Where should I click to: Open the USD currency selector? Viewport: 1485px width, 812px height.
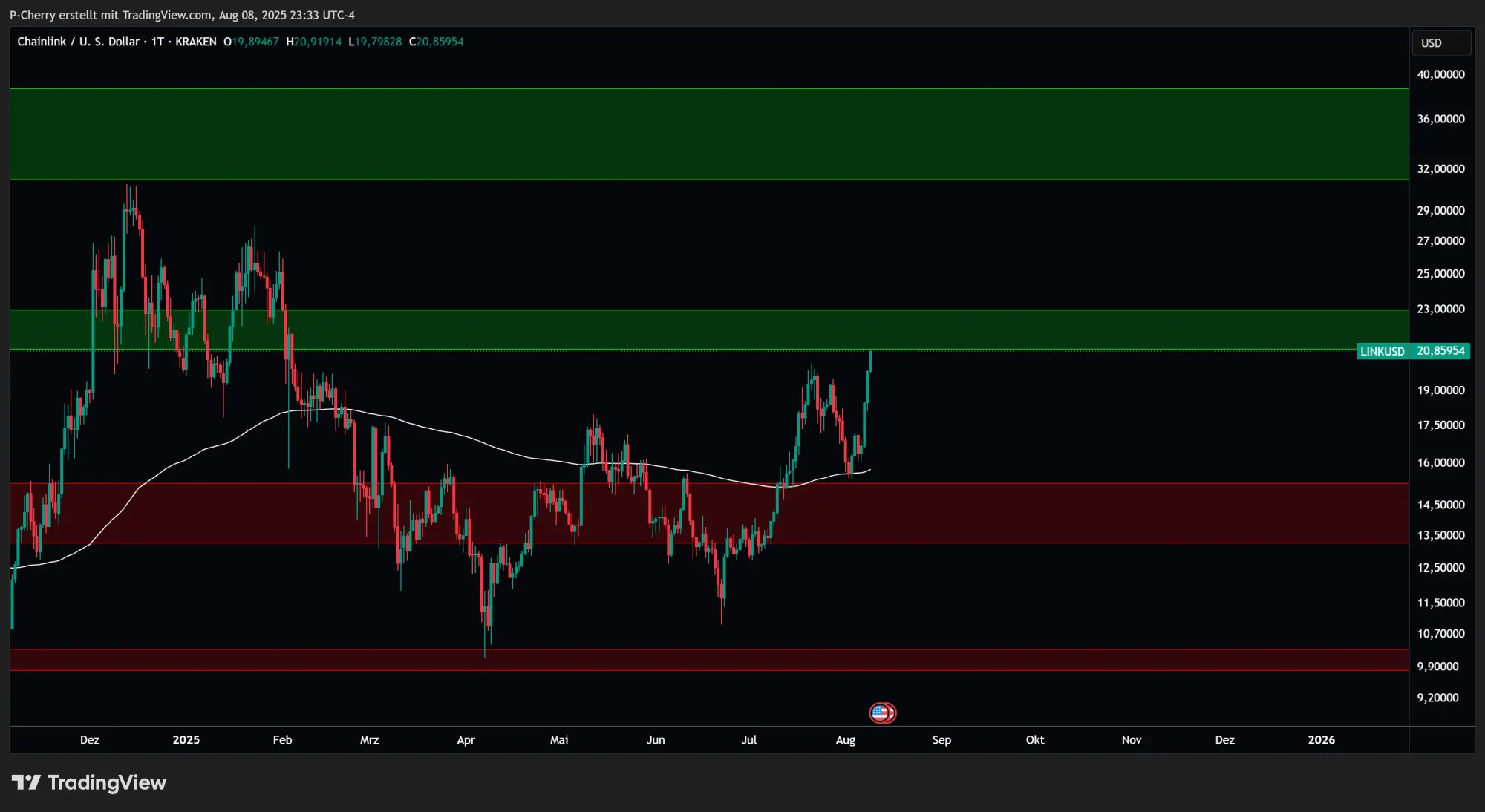1440,43
